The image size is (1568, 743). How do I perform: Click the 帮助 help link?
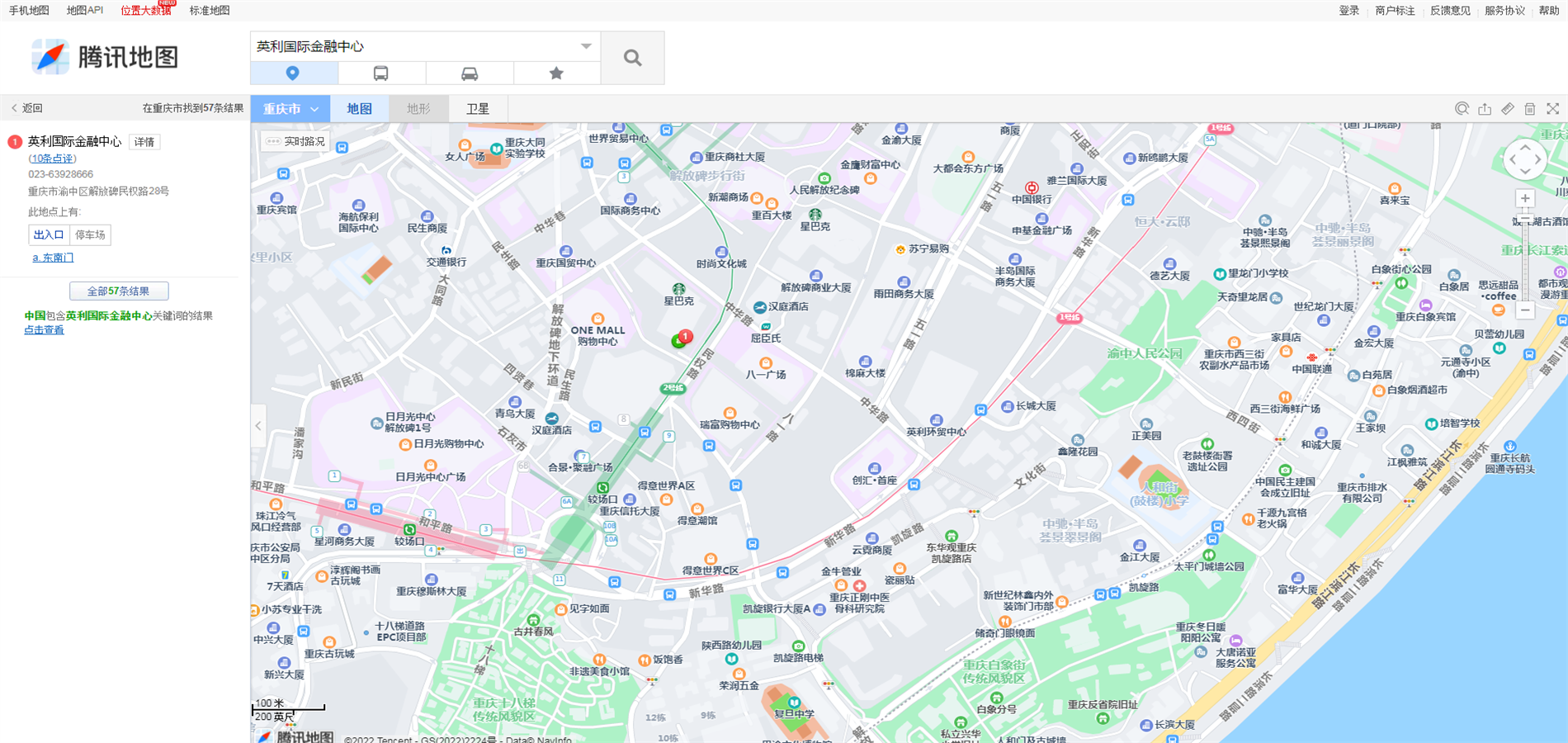1549,11
